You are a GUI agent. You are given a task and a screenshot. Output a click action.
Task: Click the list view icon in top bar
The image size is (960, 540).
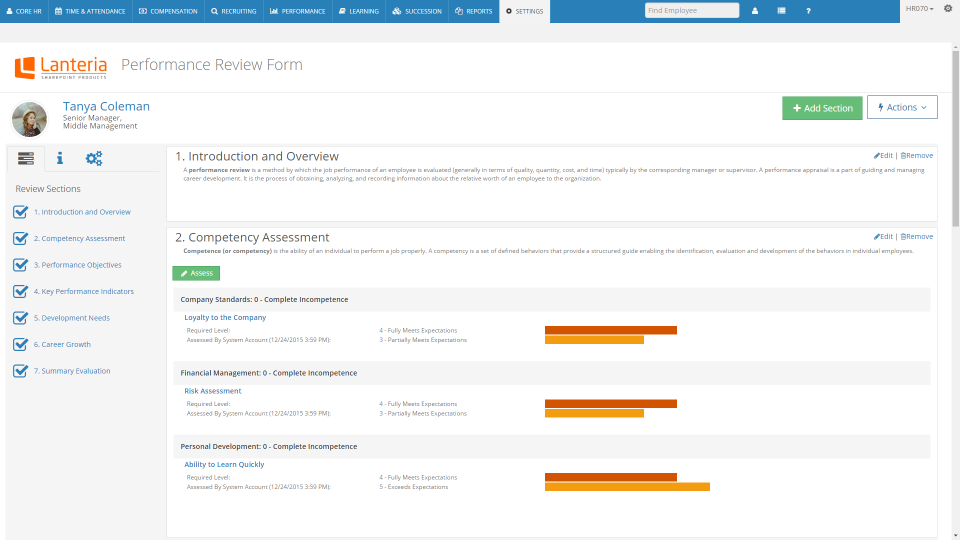[781, 10]
